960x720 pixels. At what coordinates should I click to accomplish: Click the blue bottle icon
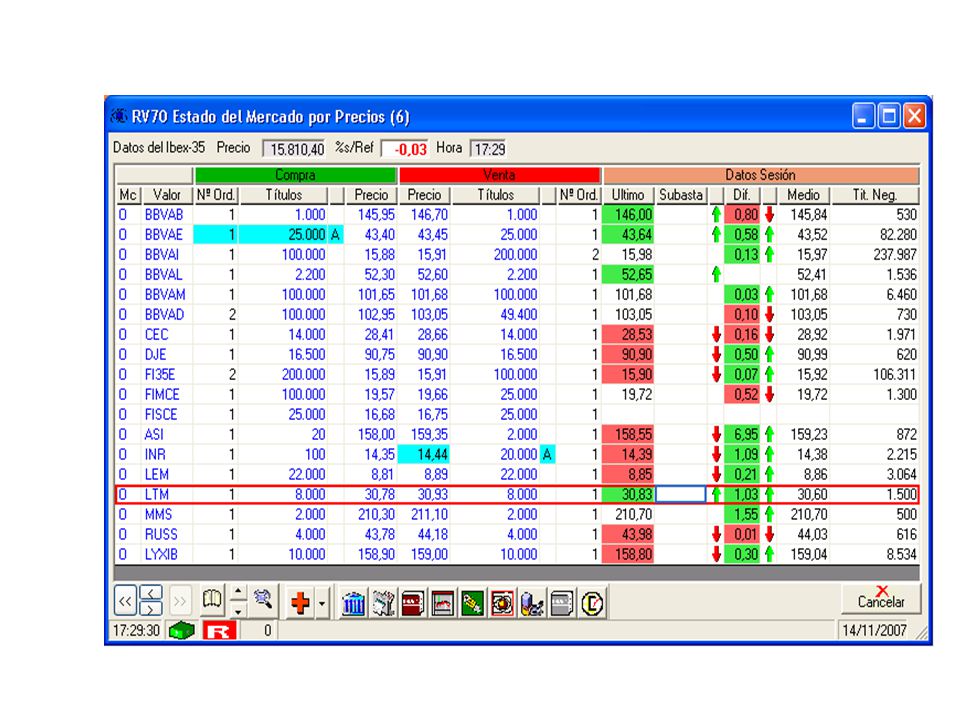tap(532, 604)
